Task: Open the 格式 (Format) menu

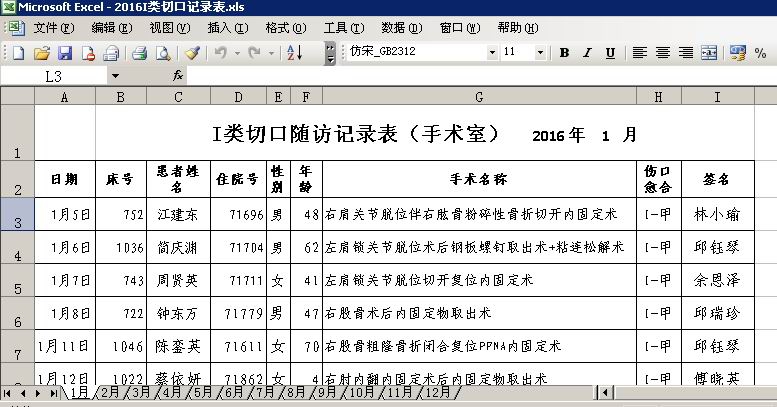Action: [277, 27]
